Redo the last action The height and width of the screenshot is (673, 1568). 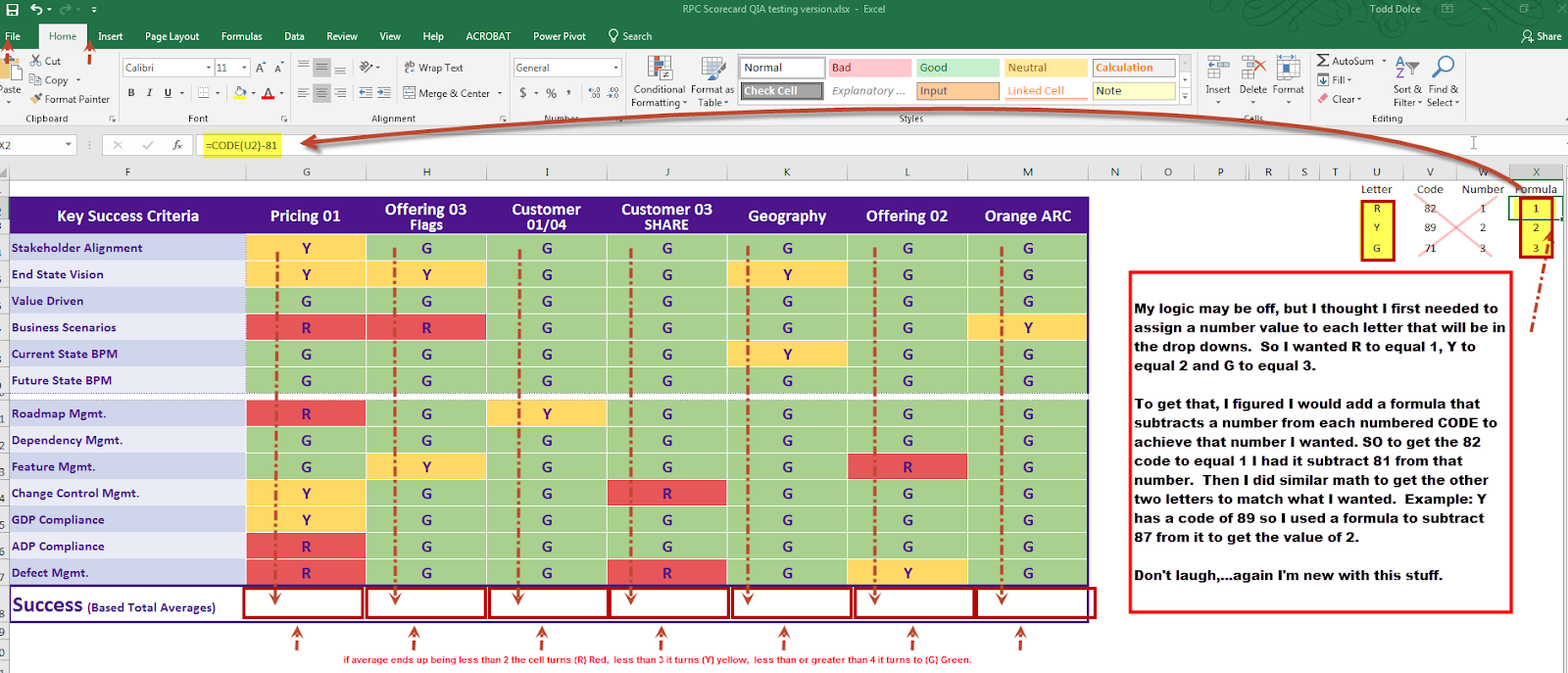pyautogui.click(x=67, y=9)
